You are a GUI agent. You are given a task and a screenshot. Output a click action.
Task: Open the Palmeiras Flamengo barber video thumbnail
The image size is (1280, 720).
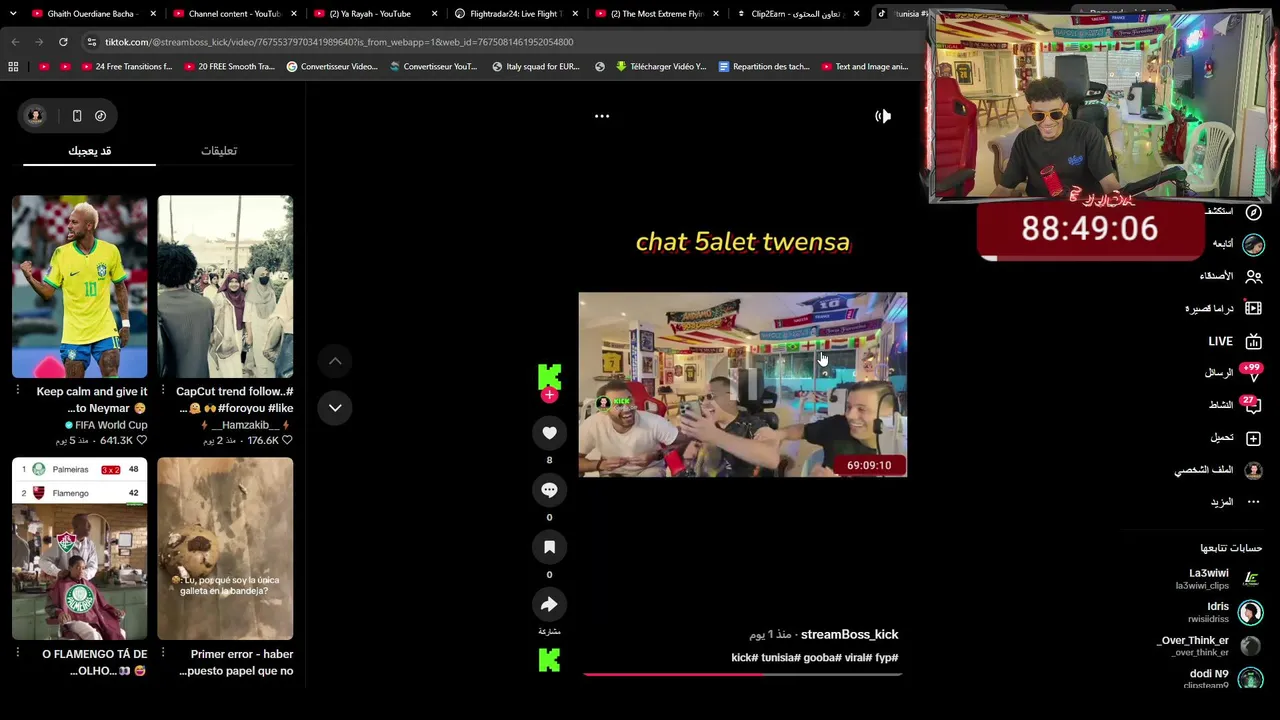(80, 549)
